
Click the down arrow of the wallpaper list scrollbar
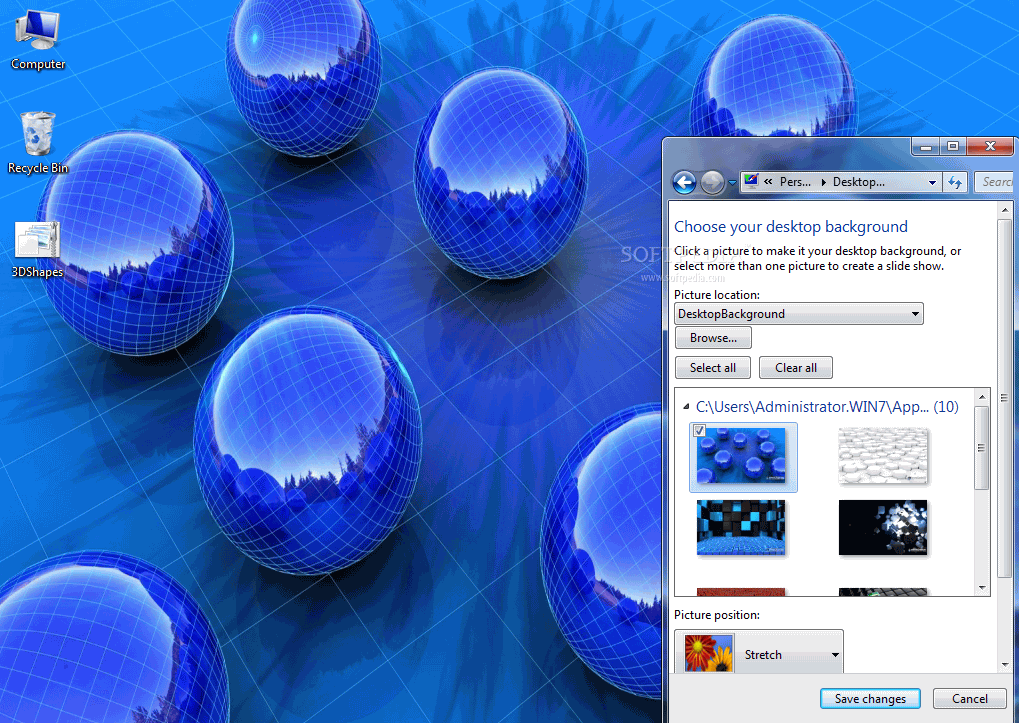coord(982,588)
